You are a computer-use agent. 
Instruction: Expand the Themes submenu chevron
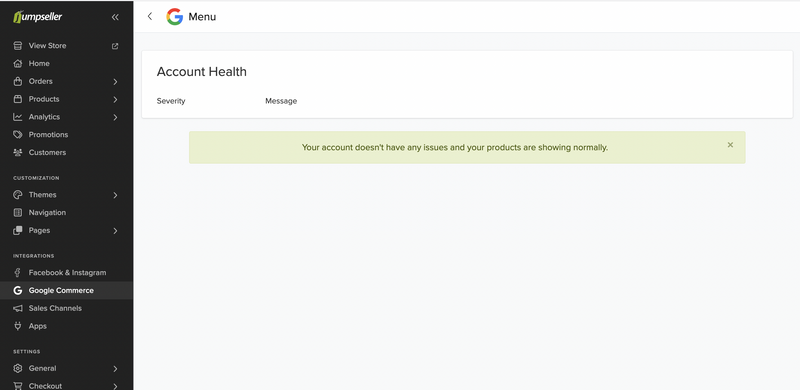coord(115,195)
